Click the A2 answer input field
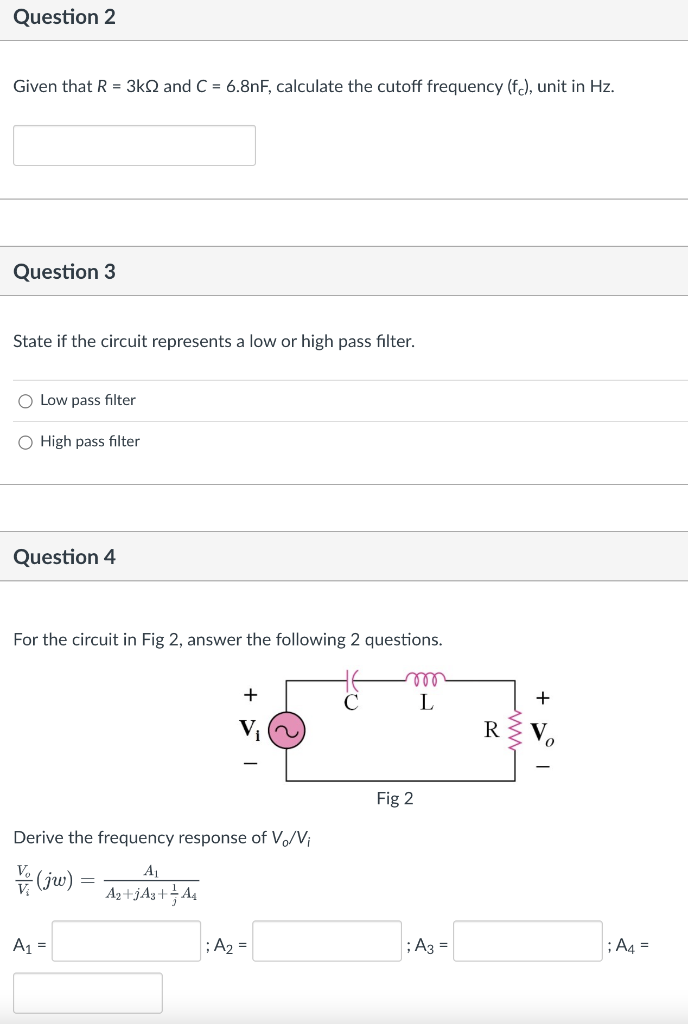Image resolution: width=688 pixels, height=1024 pixels. 327,941
